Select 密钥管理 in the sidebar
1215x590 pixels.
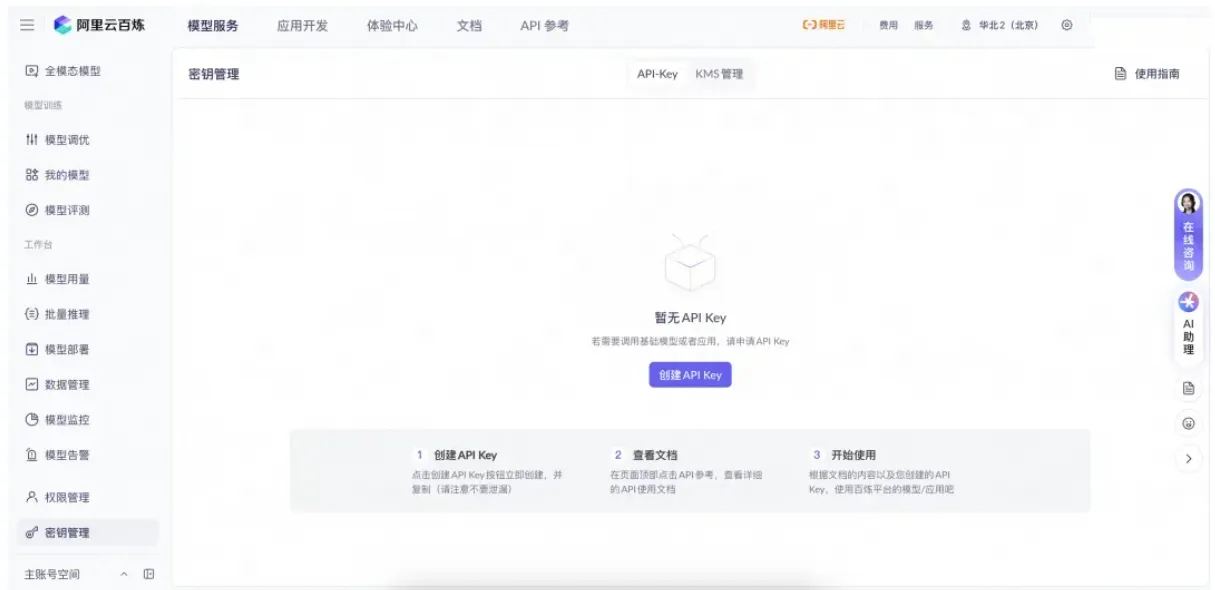(x=88, y=532)
